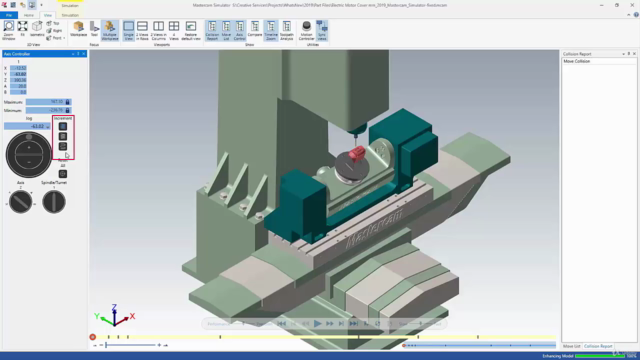
Task: Restore the default view
Action: [191, 30]
